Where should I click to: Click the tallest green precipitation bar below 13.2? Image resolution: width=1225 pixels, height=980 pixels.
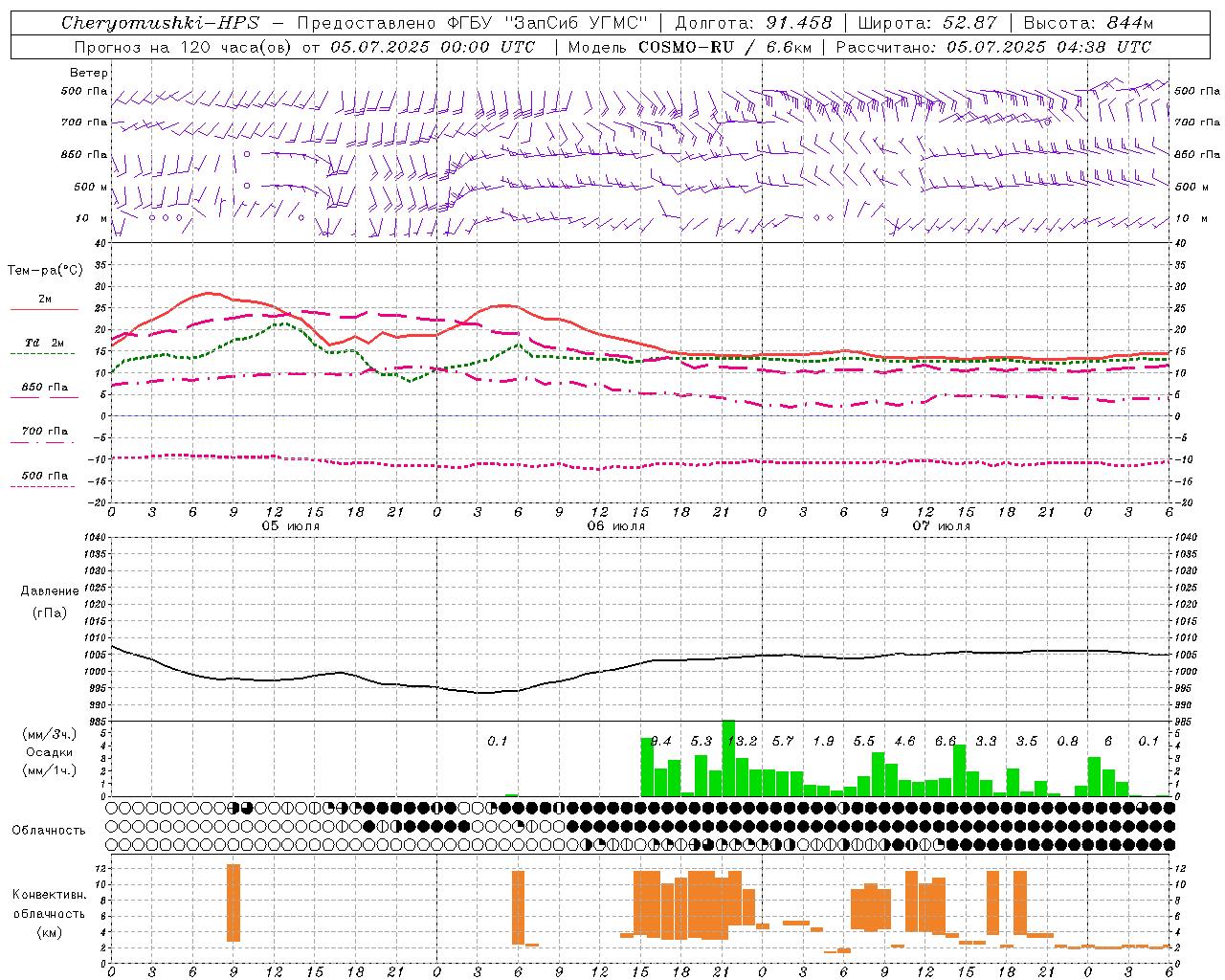(728, 758)
